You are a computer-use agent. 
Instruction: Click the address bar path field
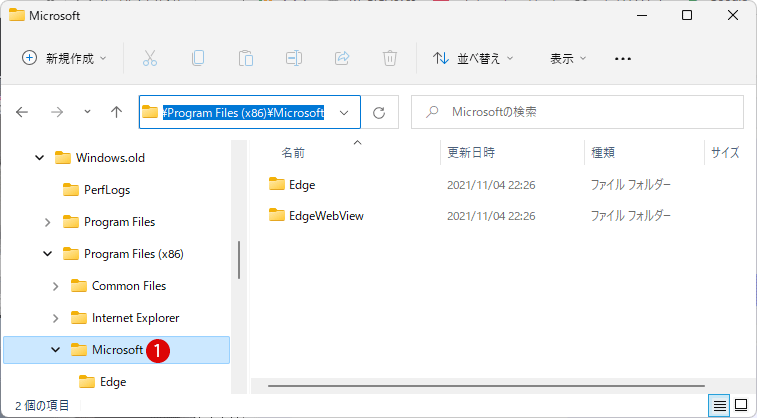[x=250, y=112]
